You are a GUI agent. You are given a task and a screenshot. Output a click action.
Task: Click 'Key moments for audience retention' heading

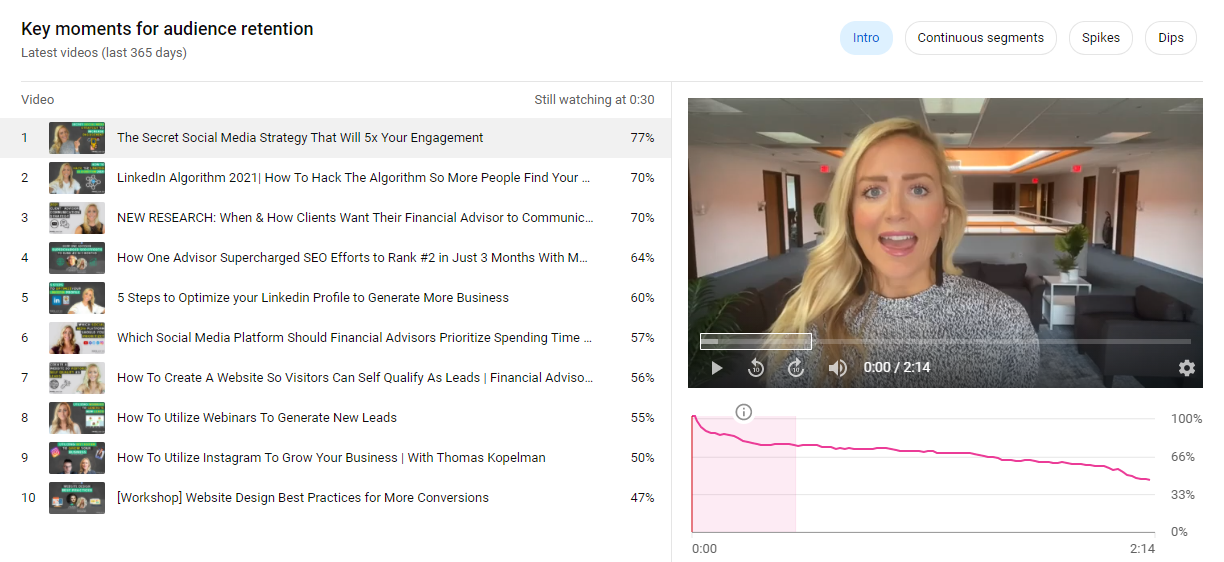click(x=167, y=29)
